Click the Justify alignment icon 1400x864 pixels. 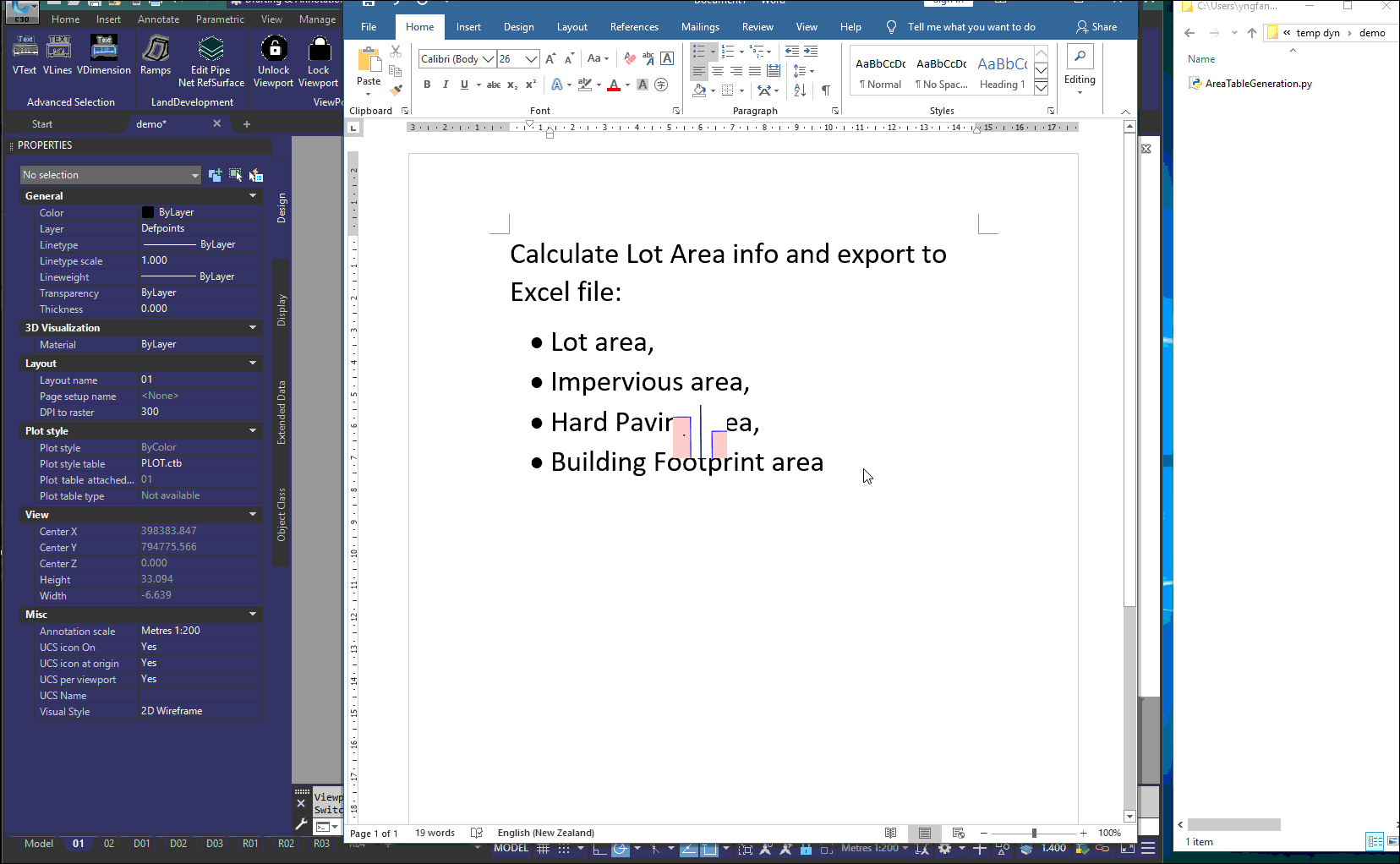[755, 71]
